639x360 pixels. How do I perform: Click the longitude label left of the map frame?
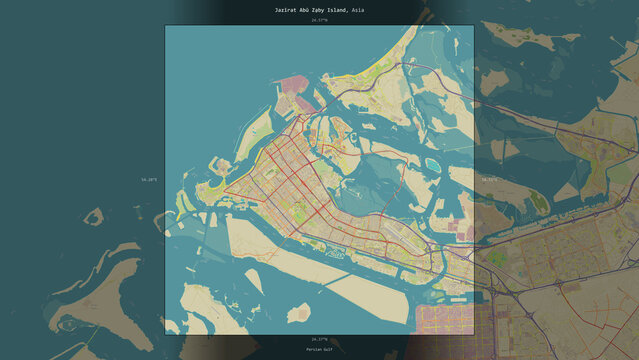point(149,180)
